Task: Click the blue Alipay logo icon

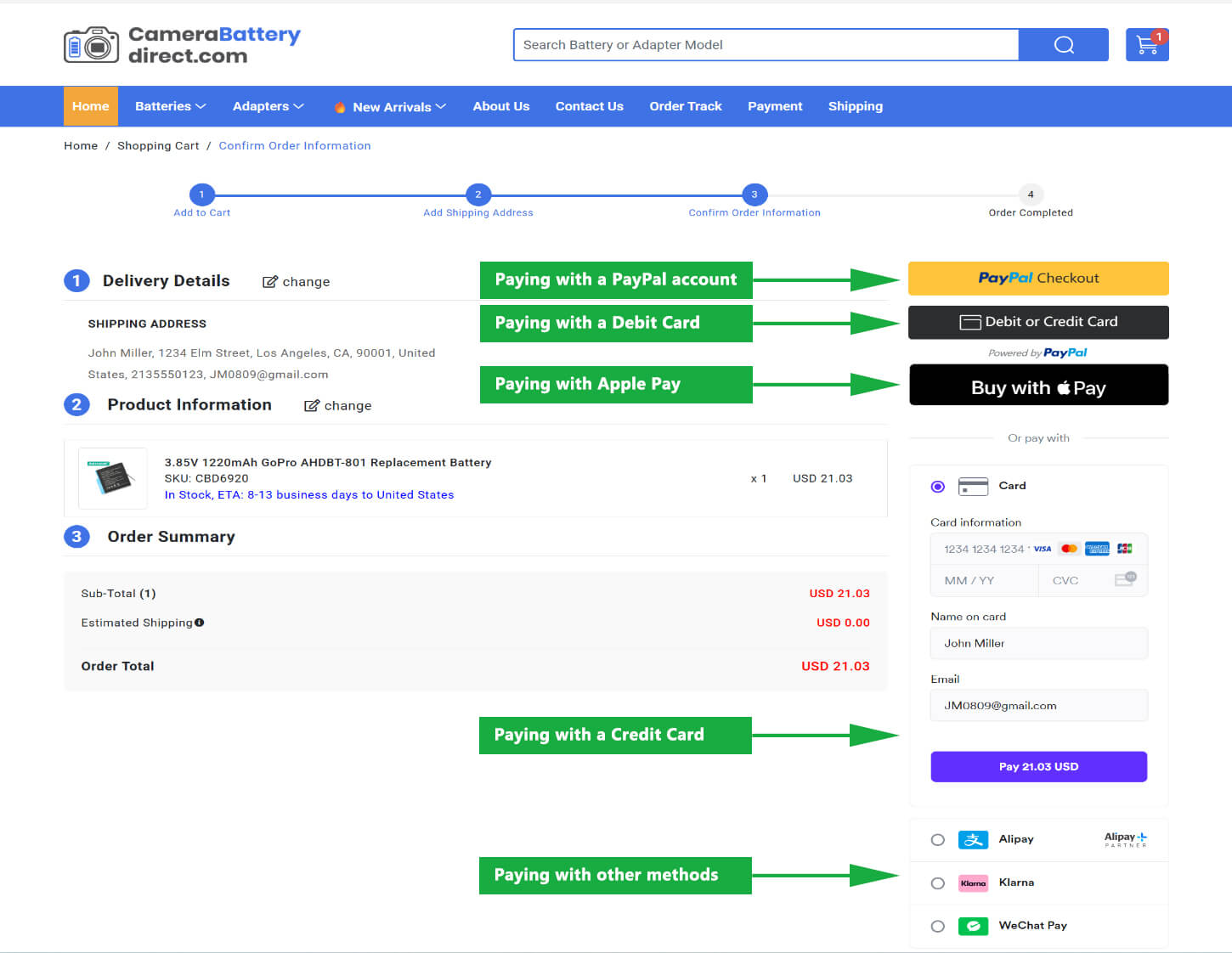Action: coord(973,840)
